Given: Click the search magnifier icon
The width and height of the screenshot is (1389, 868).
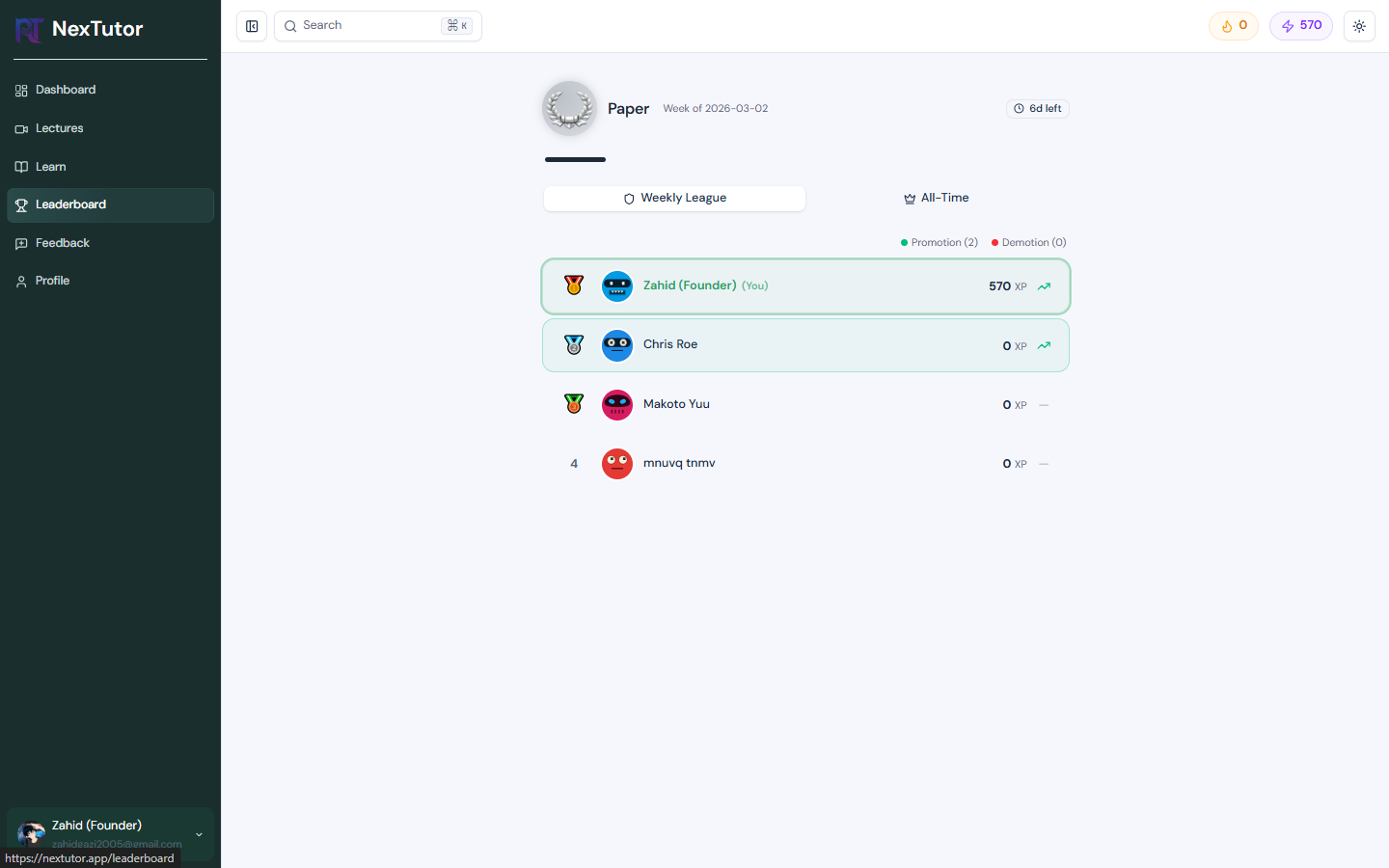Looking at the screenshot, I should click(x=290, y=26).
